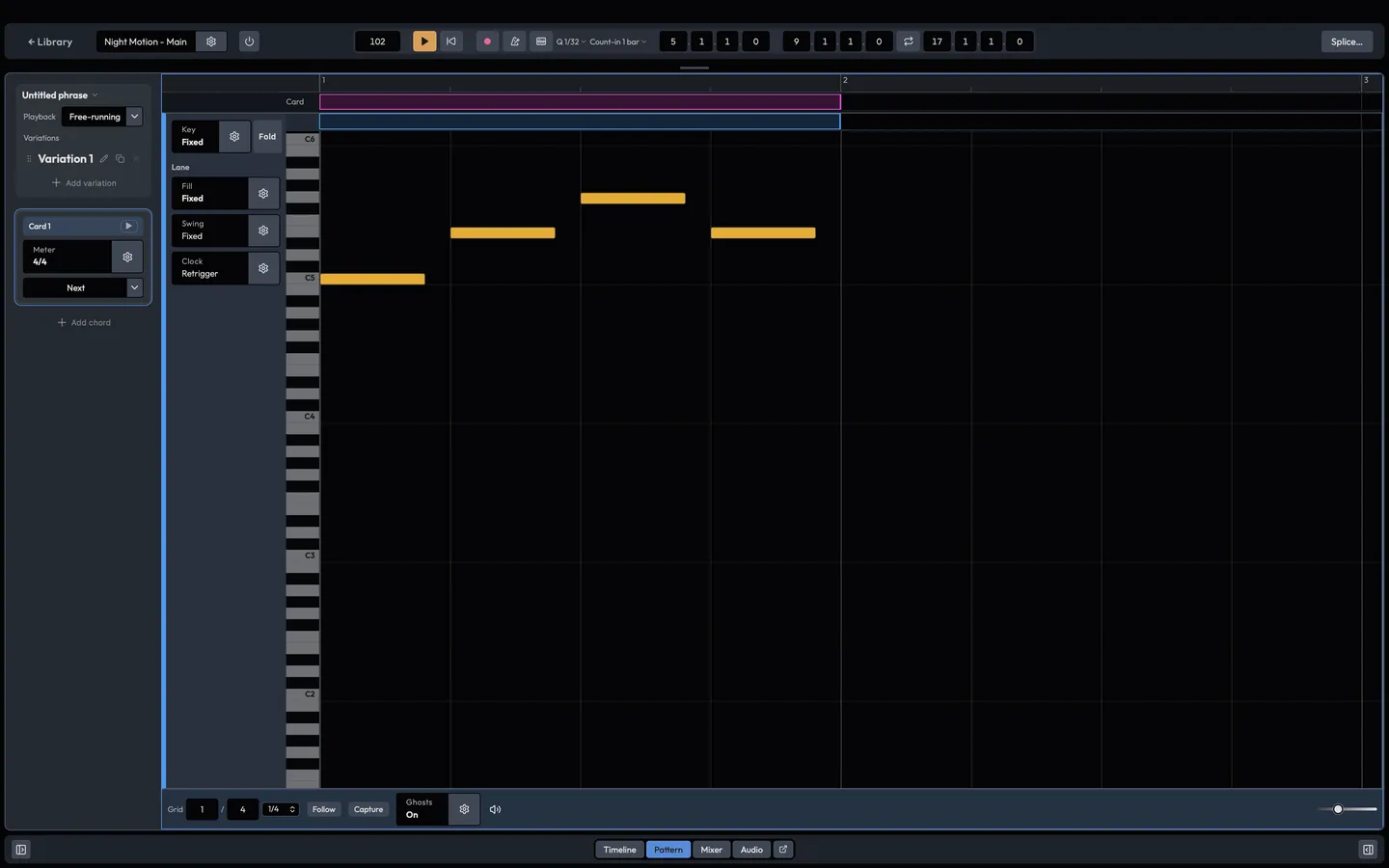Open the Meter 4/4 settings gear
The image size is (1389, 868).
click(127, 257)
